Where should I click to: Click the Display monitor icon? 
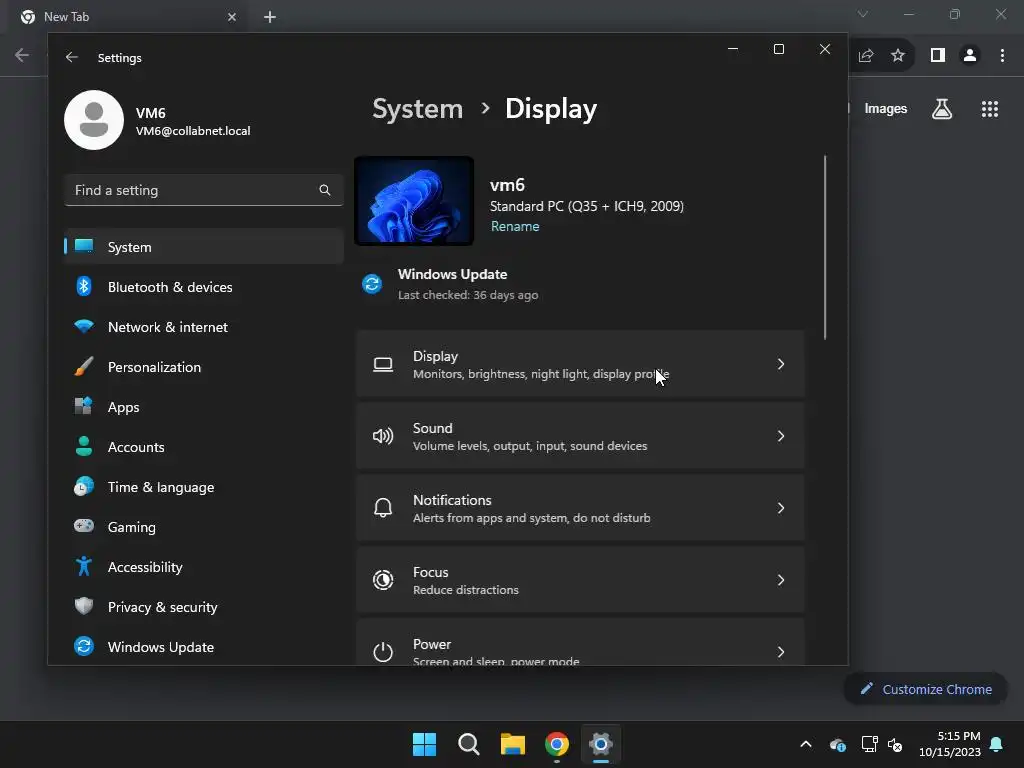pyautogui.click(x=383, y=364)
